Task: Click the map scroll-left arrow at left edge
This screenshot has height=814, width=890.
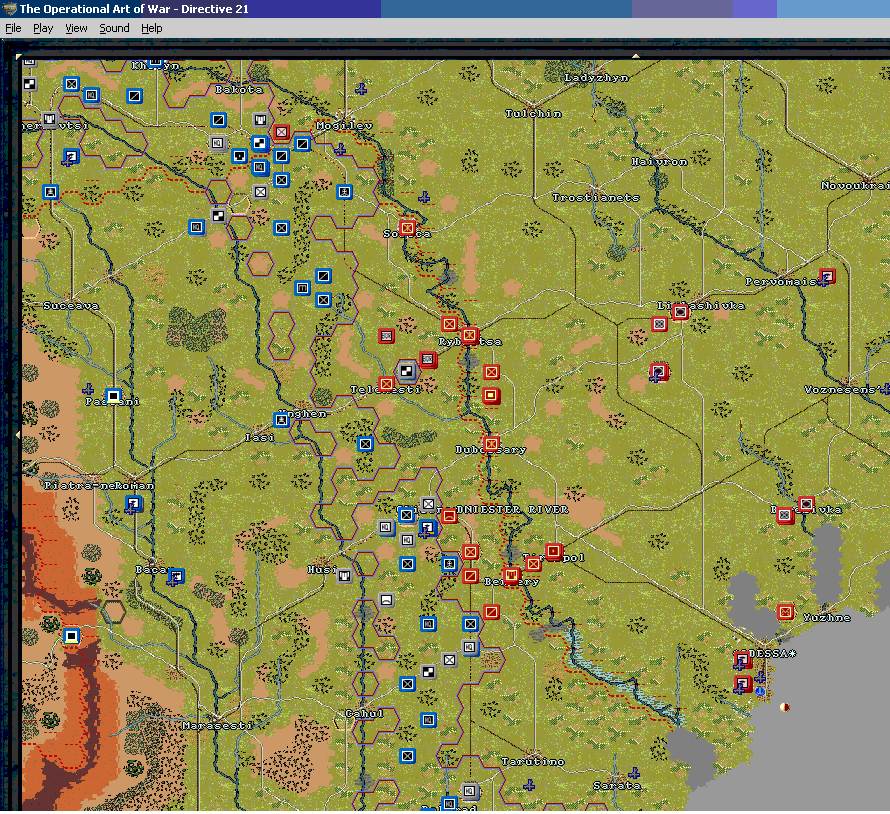Action: (x=18, y=435)
